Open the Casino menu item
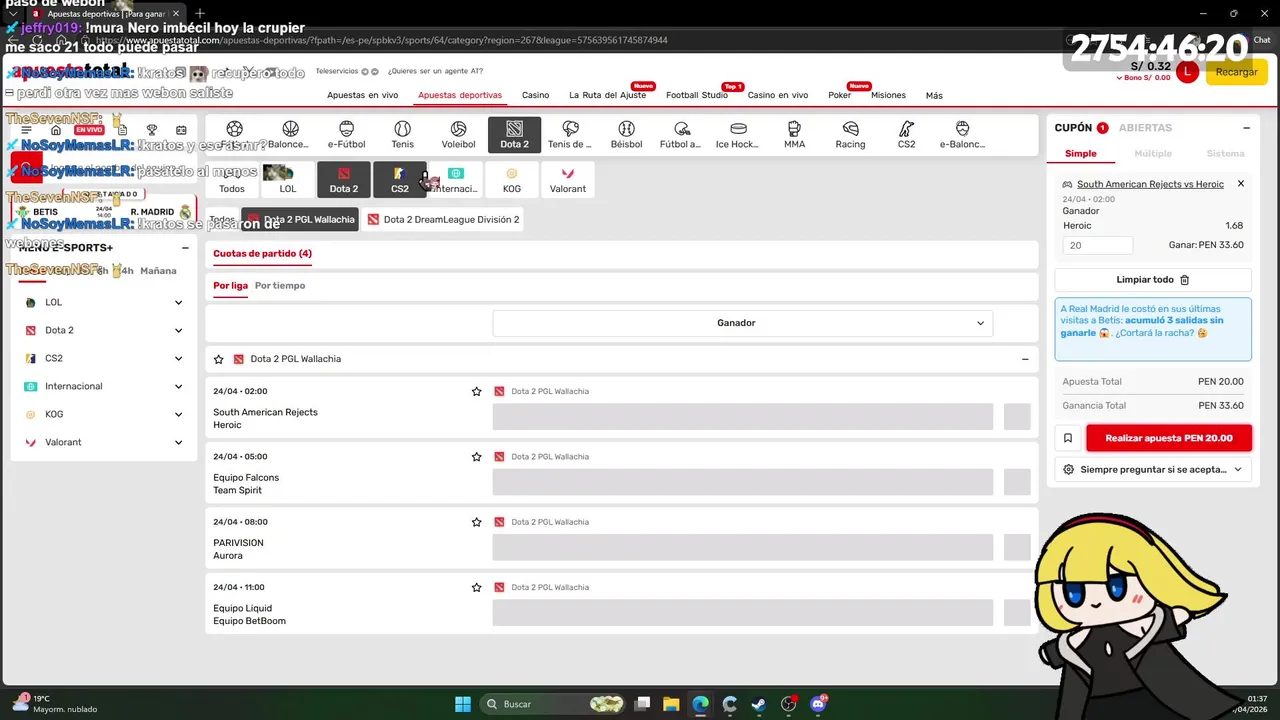Viewport: 1280px width, 720px height. pos(535,95)
